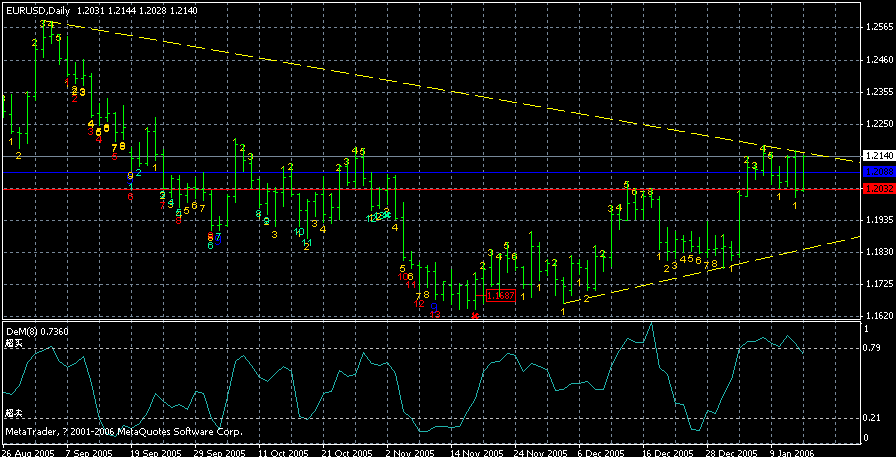Click the DeM(8) 0.7360 indicator label
The width and height of the screenshot is (896, 457).
(x=43, y=330)
